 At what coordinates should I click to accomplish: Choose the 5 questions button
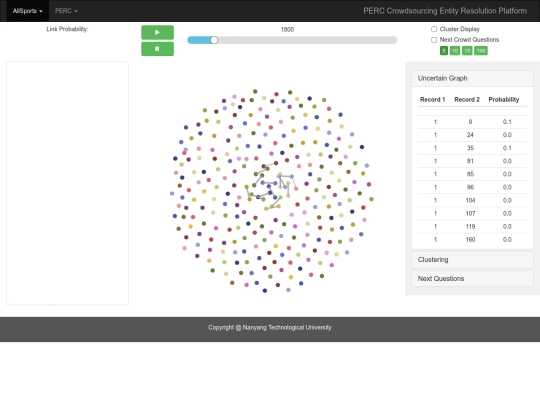point(444,51)
